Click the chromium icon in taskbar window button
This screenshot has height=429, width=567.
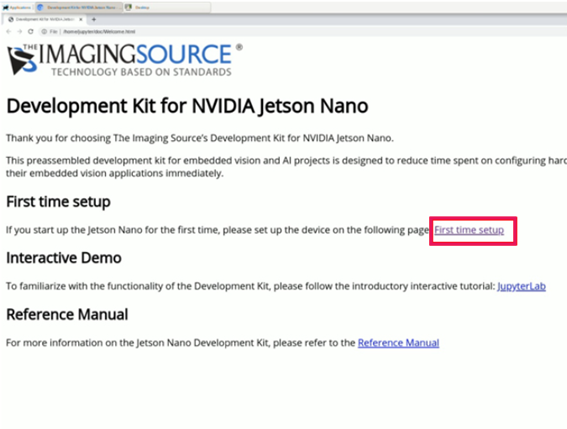40,7
